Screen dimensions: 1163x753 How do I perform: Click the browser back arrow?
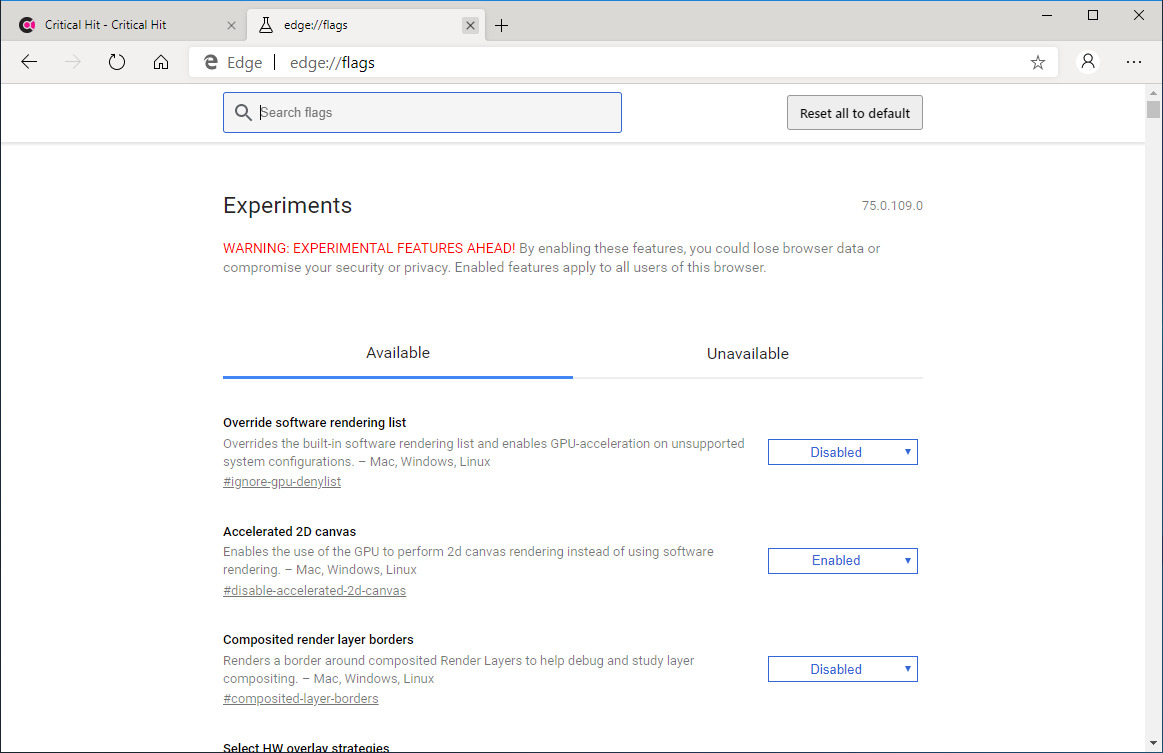[x=29, y=62]
